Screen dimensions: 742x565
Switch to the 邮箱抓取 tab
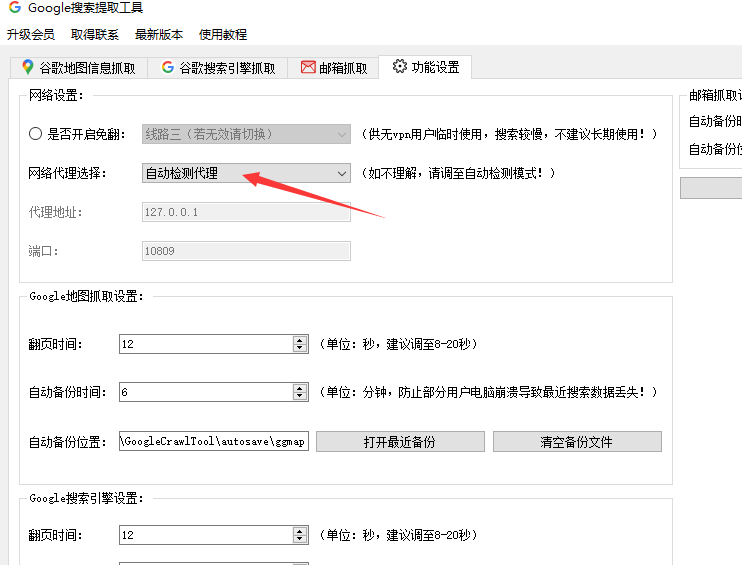coord(334,68)
